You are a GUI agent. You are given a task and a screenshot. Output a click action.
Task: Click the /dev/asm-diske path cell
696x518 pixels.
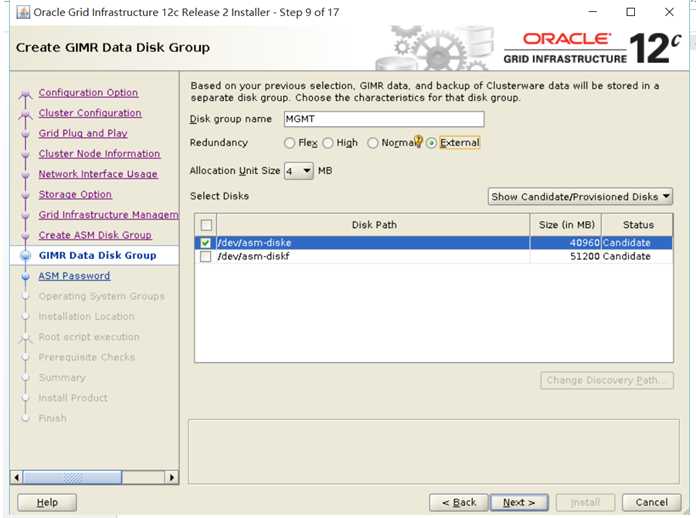coord(373,243)
